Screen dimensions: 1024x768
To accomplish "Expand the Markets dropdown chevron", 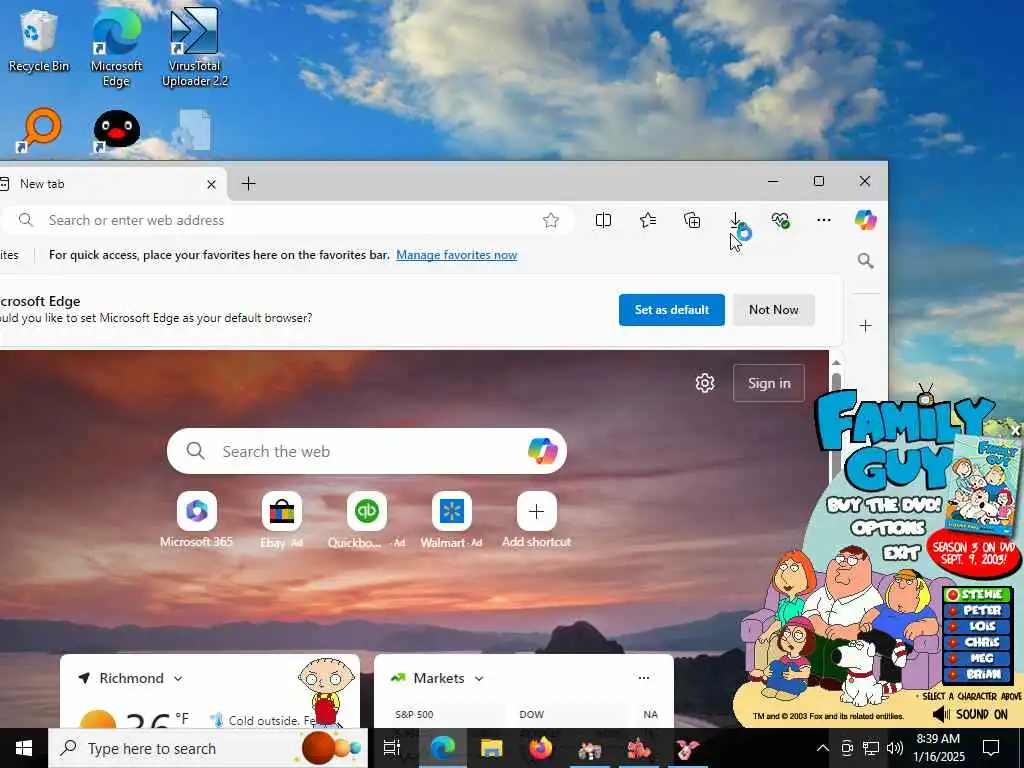I will pyautogui.click(x=479, y=679).
